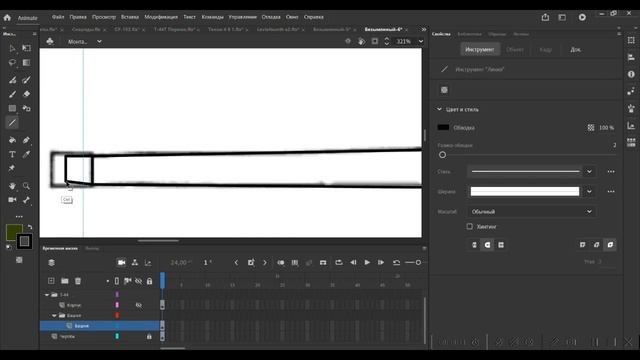640x360 pixels.
Task: Toggle onion skin
Action: point(281,262)
